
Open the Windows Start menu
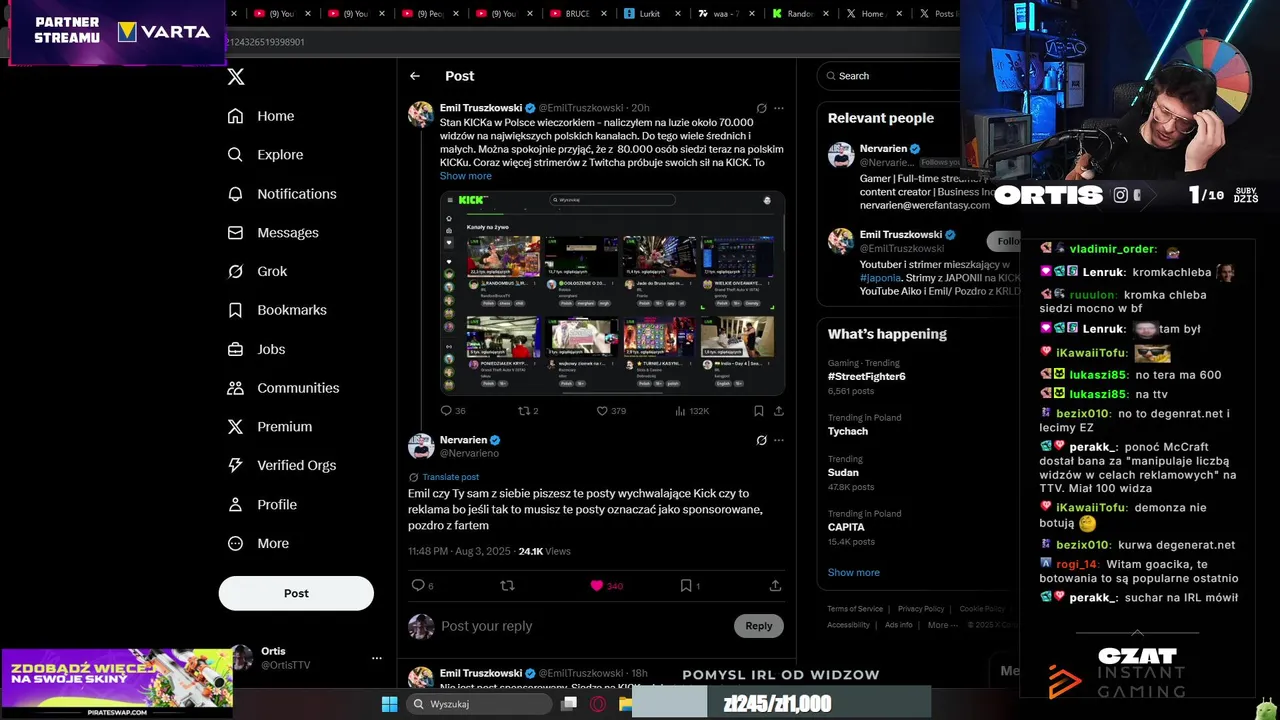(389, 704)
